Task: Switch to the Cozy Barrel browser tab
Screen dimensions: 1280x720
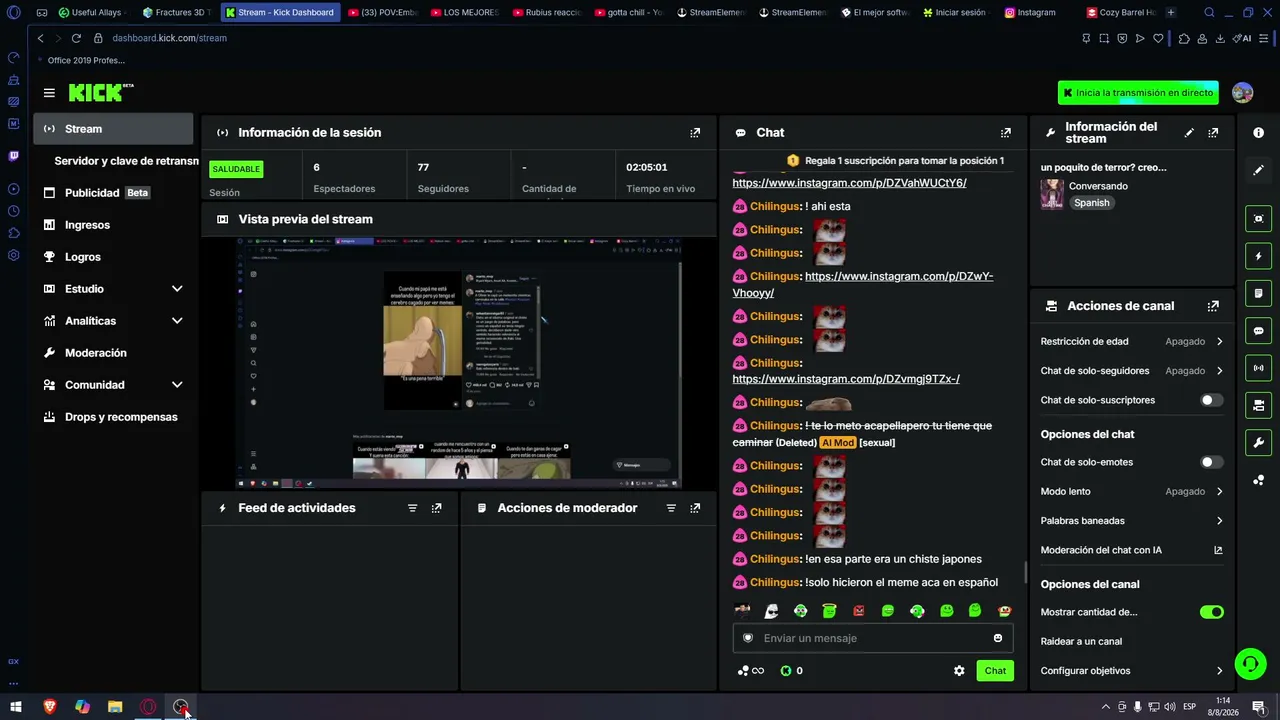Action: (x=1121, y=13)
